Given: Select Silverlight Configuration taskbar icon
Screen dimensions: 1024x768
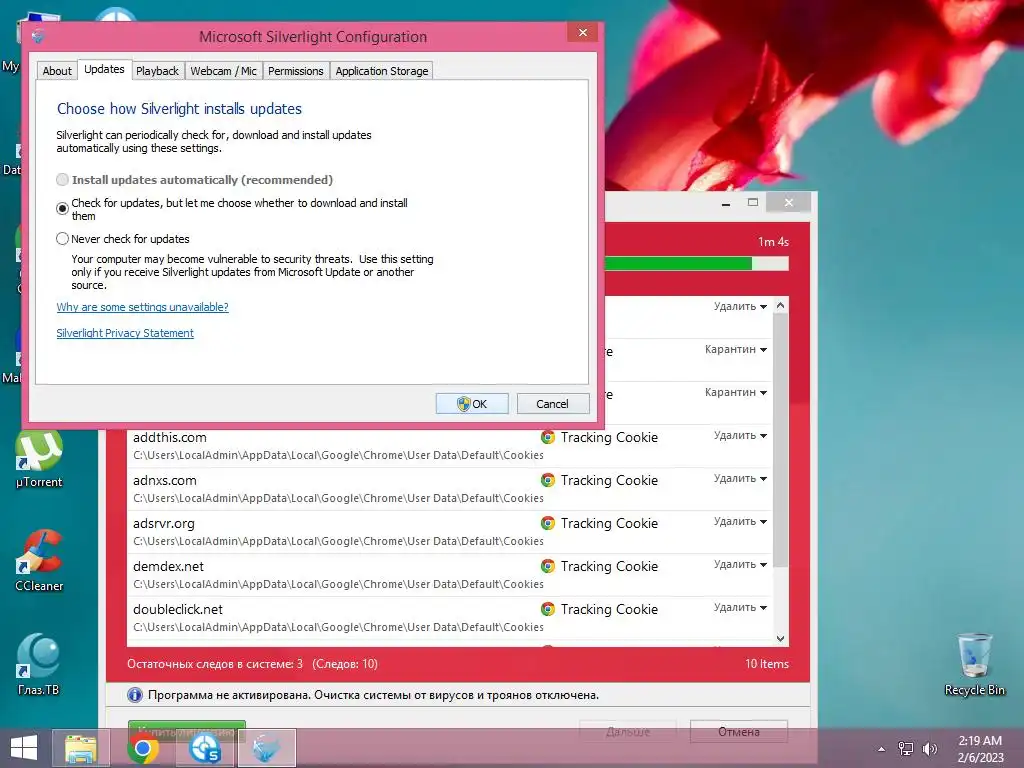Looking at the screenshot, I should (266, 748).
